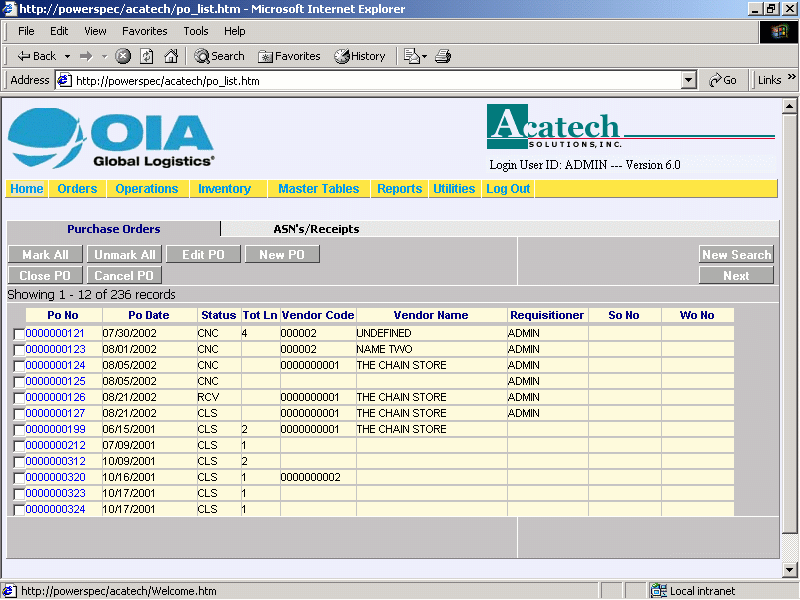The image size is (800, 600).
Task: Open the Search toolbar button
Action: 219,56
